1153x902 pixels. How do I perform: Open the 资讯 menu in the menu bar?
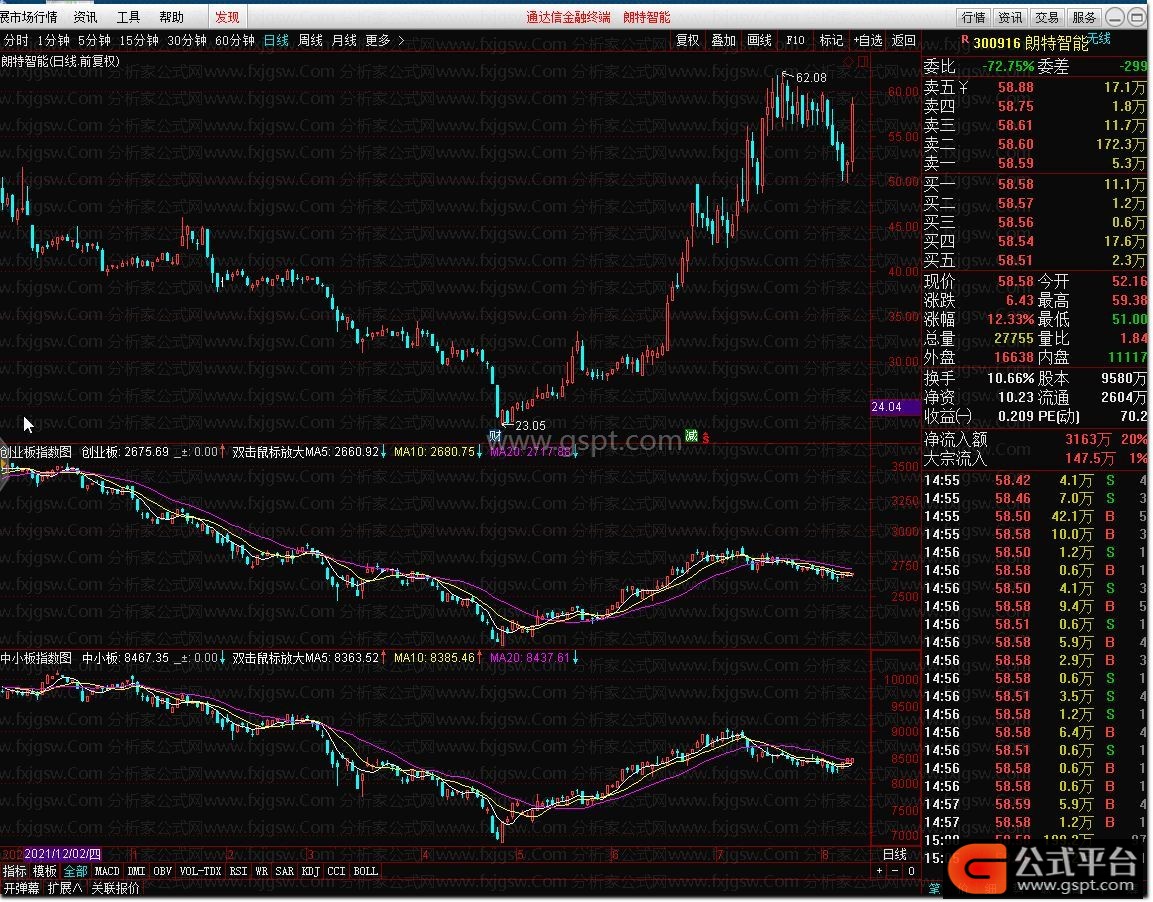click(x=85, y=17)
